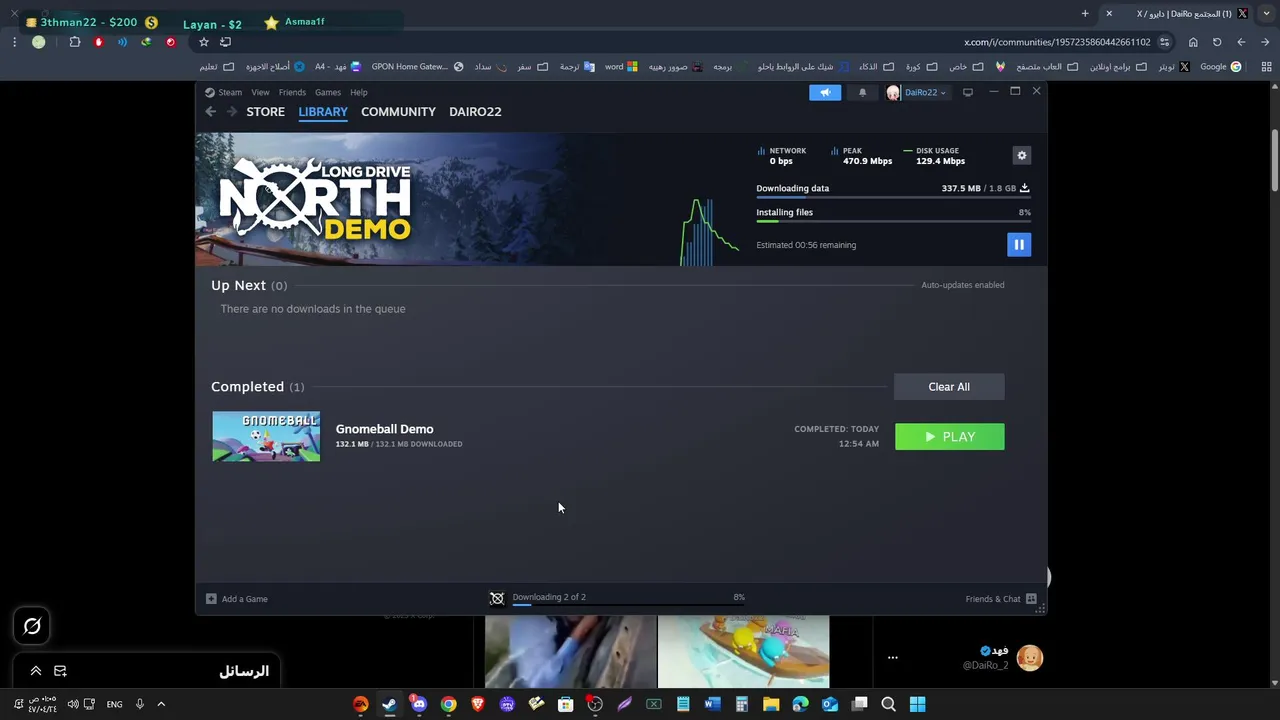Open the EA app from taskbar

click(360, 704)
